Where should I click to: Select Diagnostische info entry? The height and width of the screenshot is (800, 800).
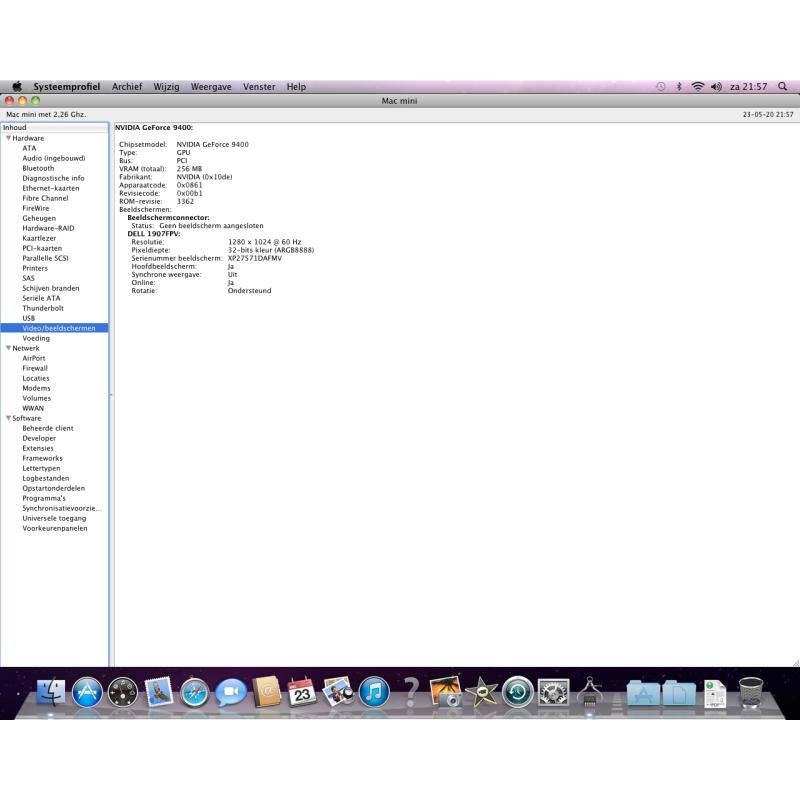[x=53, y=178]
